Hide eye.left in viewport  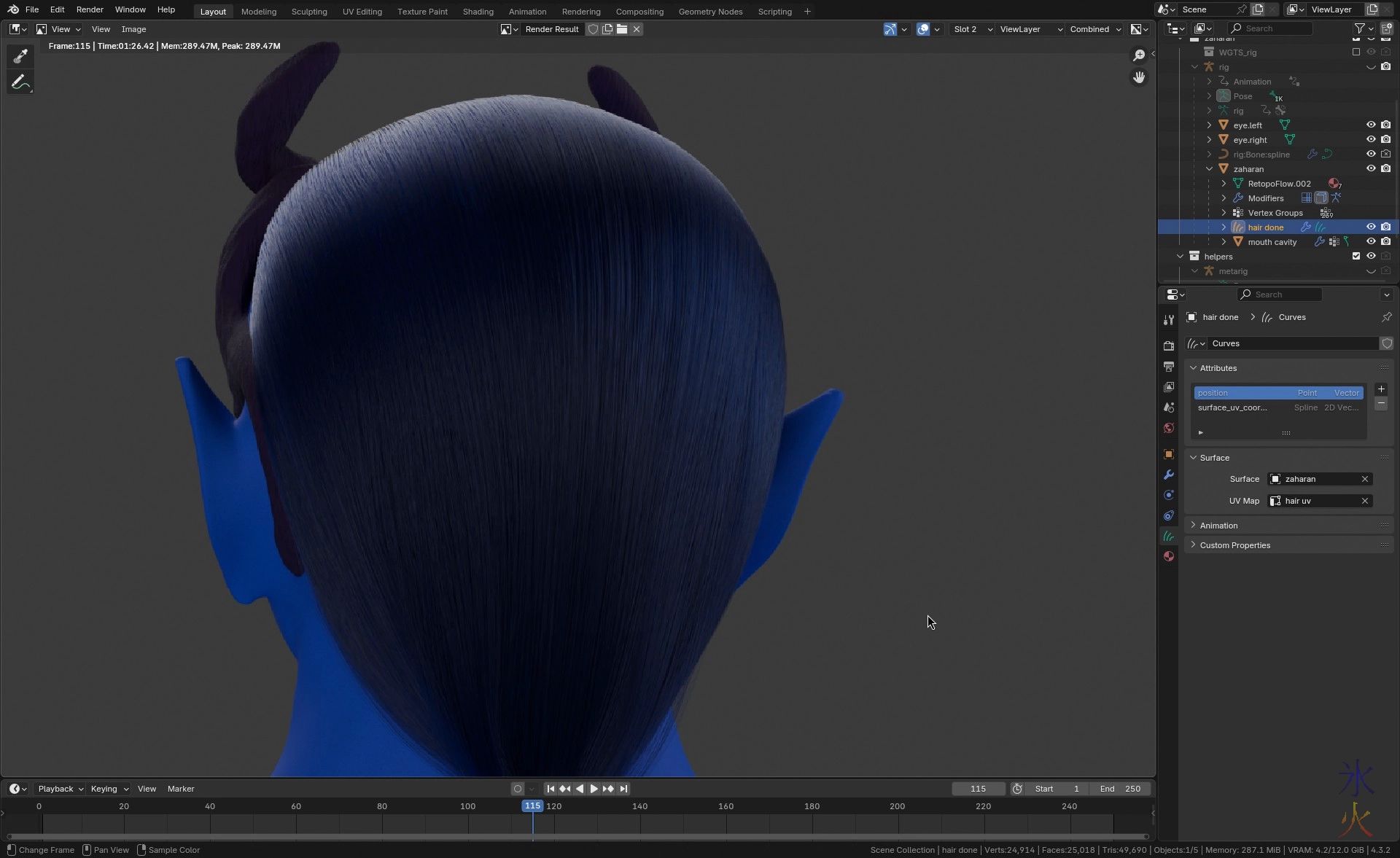pos(1371,125)
